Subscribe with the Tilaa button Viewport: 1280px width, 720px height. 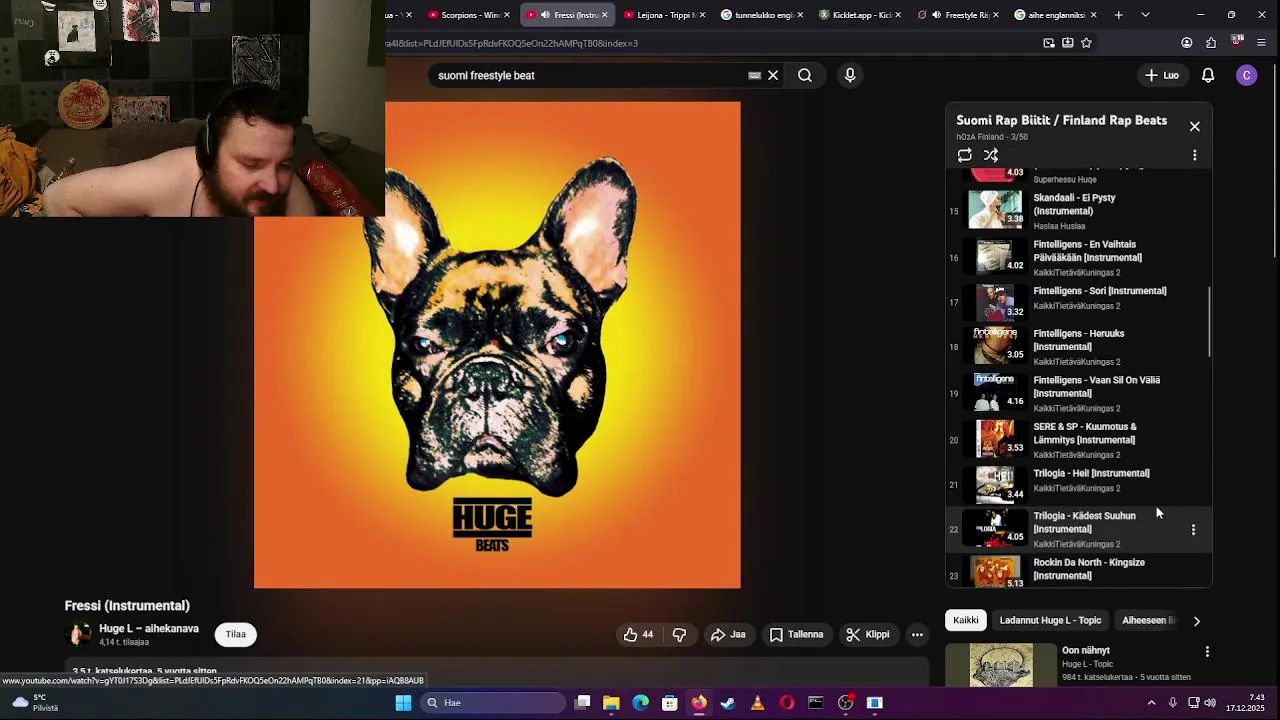236,634
